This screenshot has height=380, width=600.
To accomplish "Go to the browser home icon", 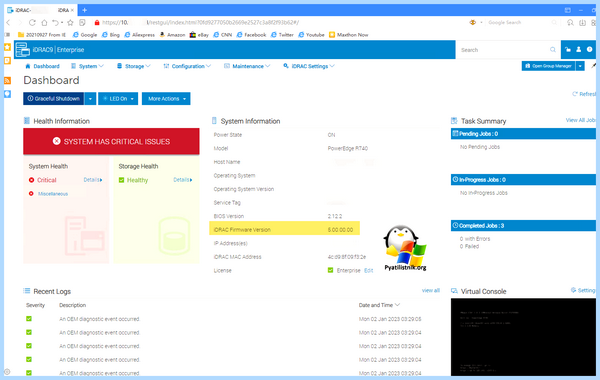I will tap(44, 23).
